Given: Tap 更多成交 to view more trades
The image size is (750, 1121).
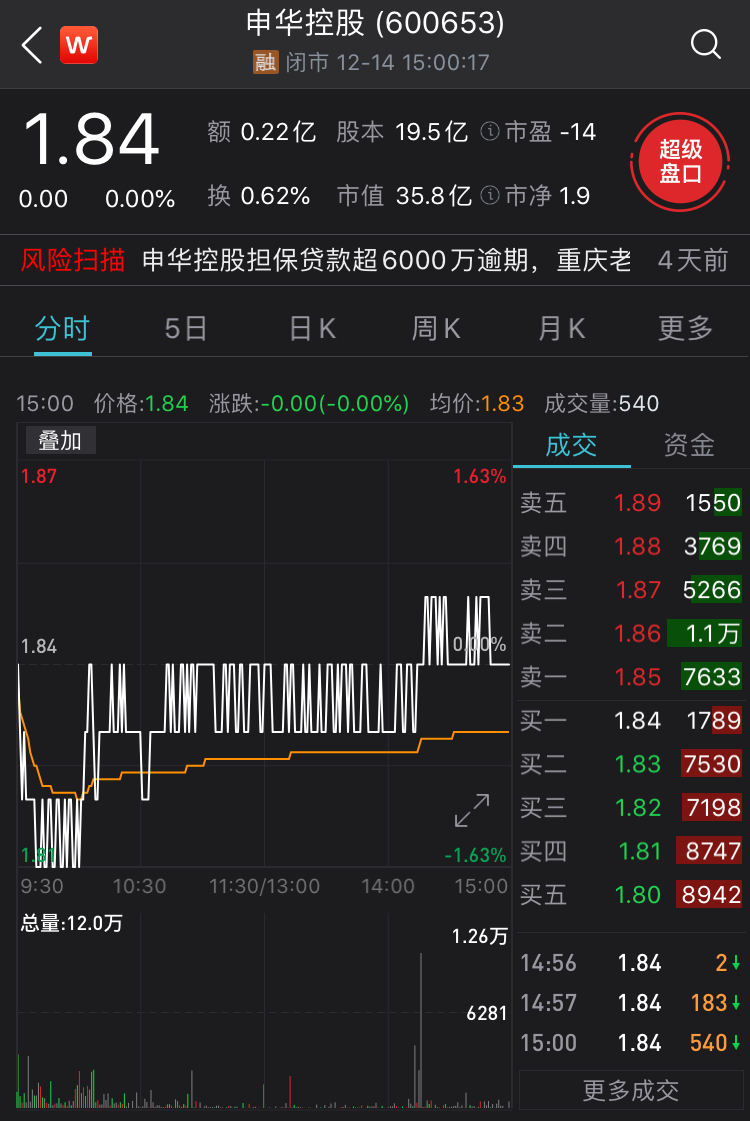Looking at the screenshot, I should [631, 1090].
